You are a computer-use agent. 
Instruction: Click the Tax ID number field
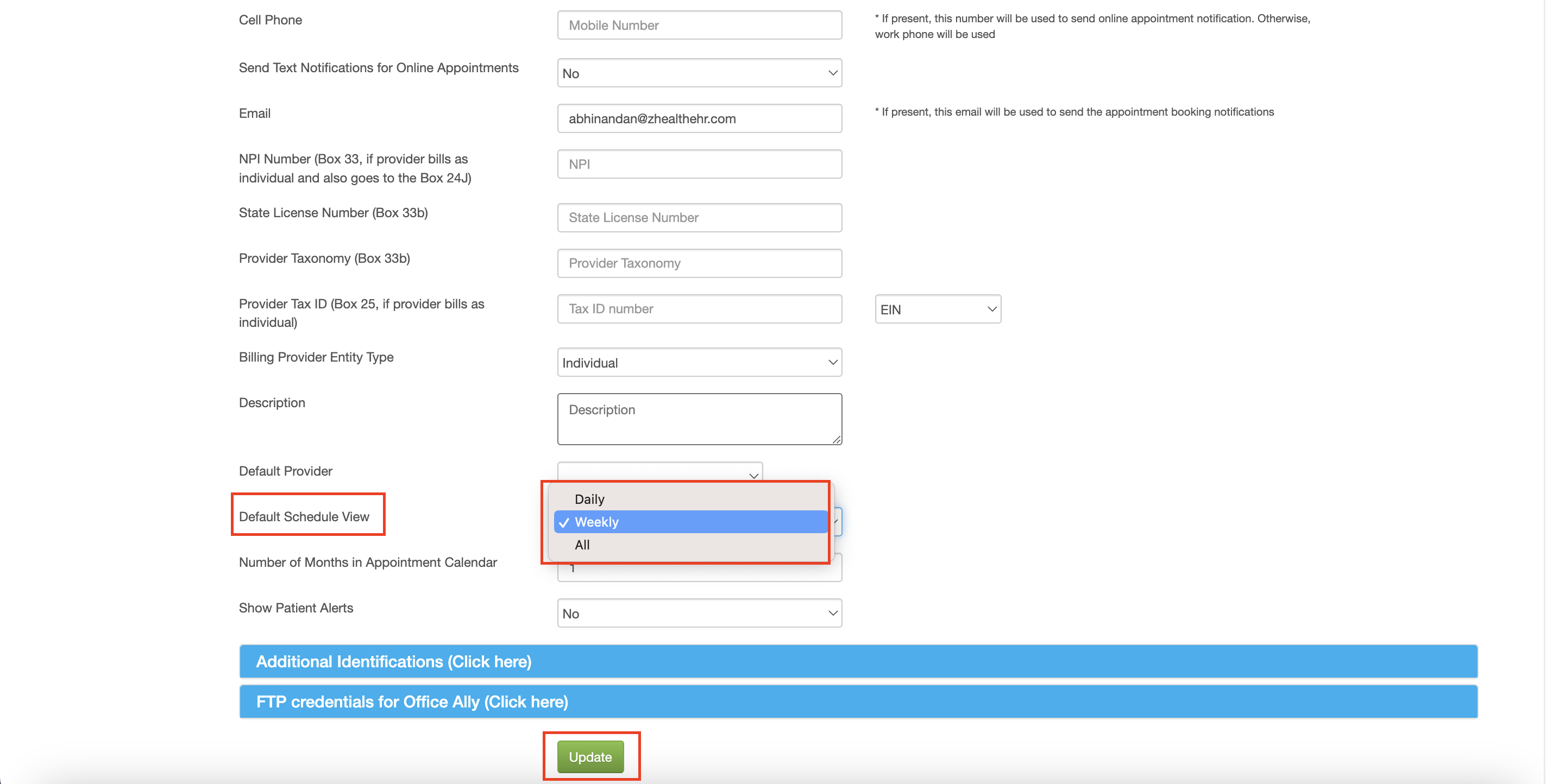click(699, 309)
